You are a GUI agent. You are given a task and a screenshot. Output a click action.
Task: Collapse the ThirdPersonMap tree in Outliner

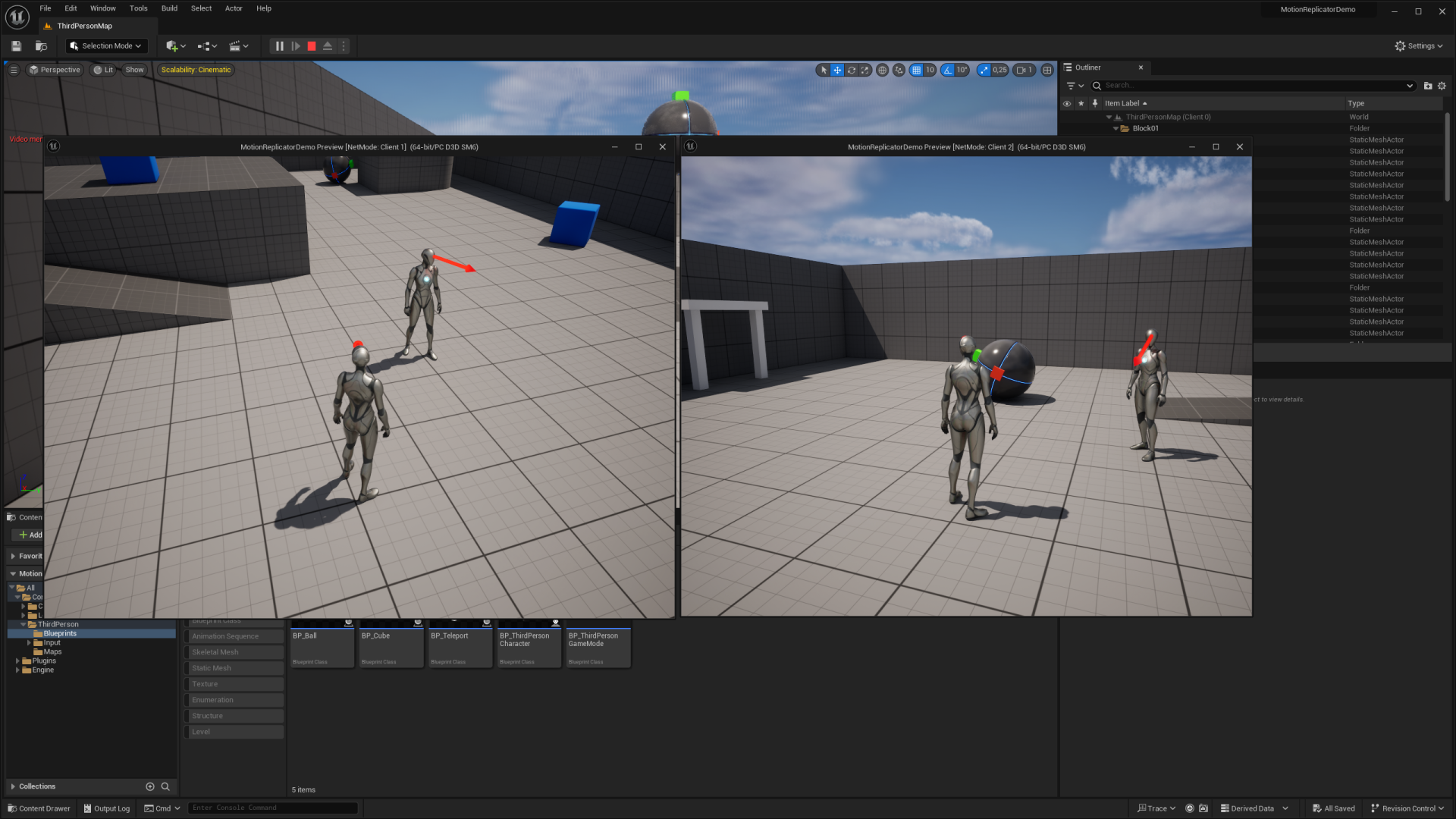click(x=1109, y=117)
